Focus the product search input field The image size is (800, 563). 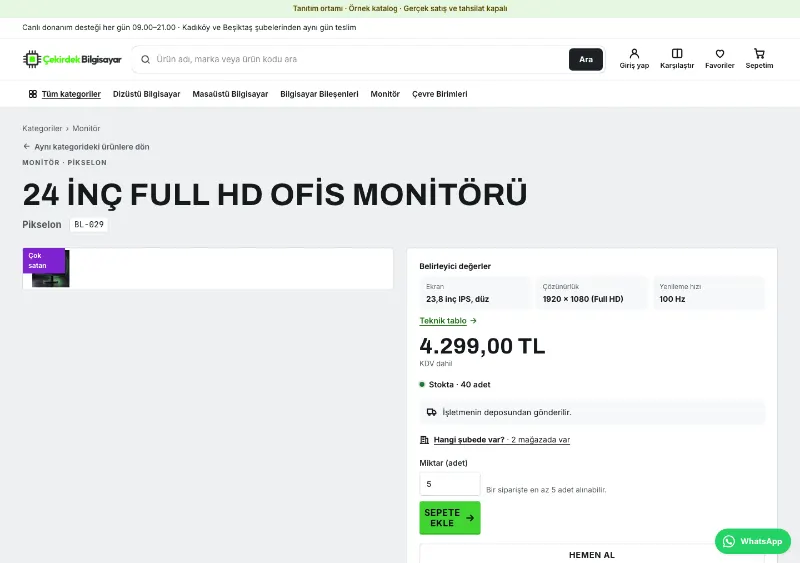click(360, 59)
